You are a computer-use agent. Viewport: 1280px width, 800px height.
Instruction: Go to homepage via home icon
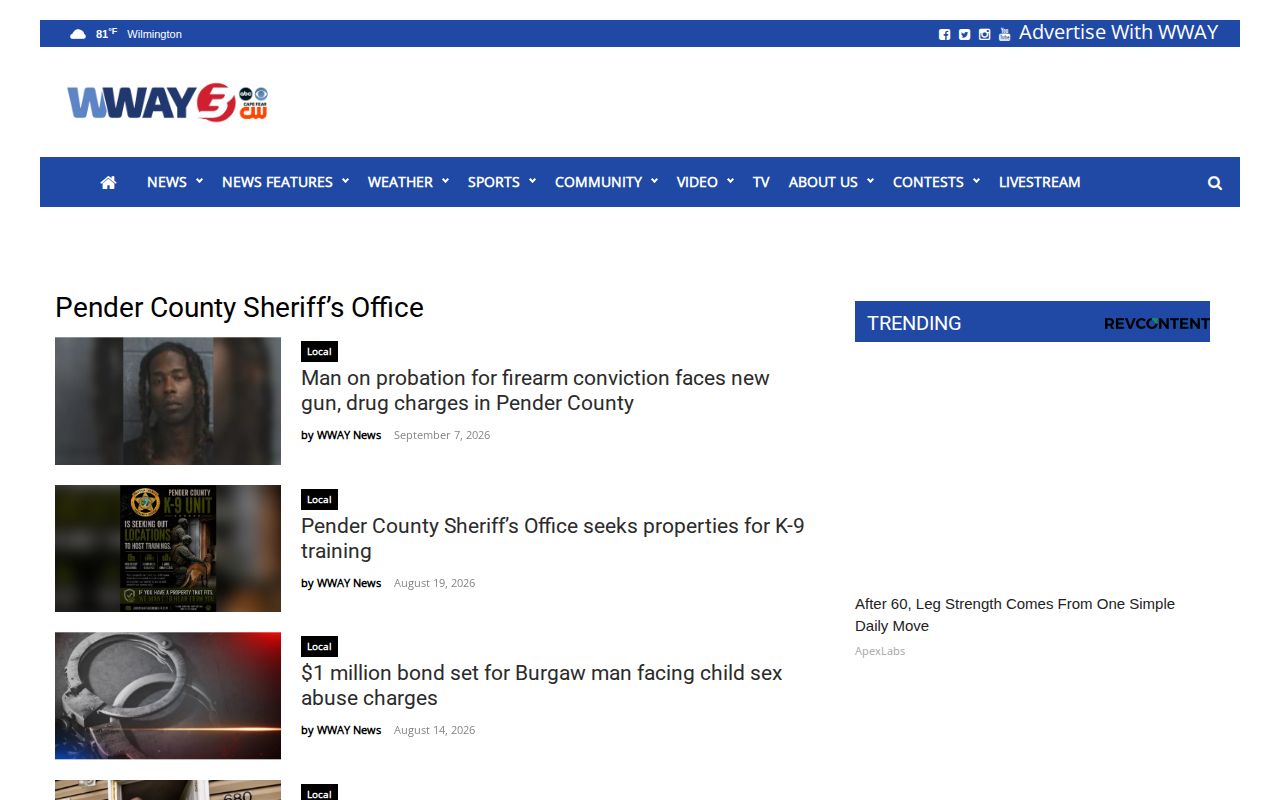click(108, 182)
